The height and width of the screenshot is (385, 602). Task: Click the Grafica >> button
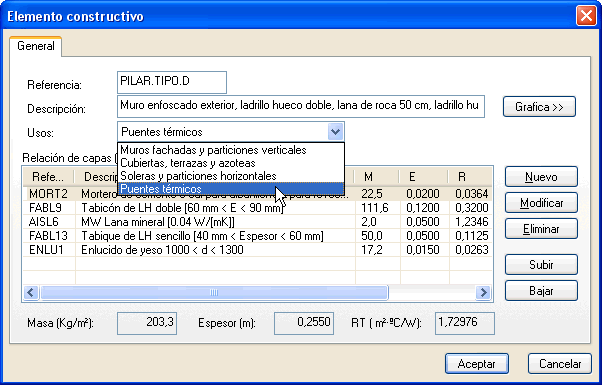539,107
